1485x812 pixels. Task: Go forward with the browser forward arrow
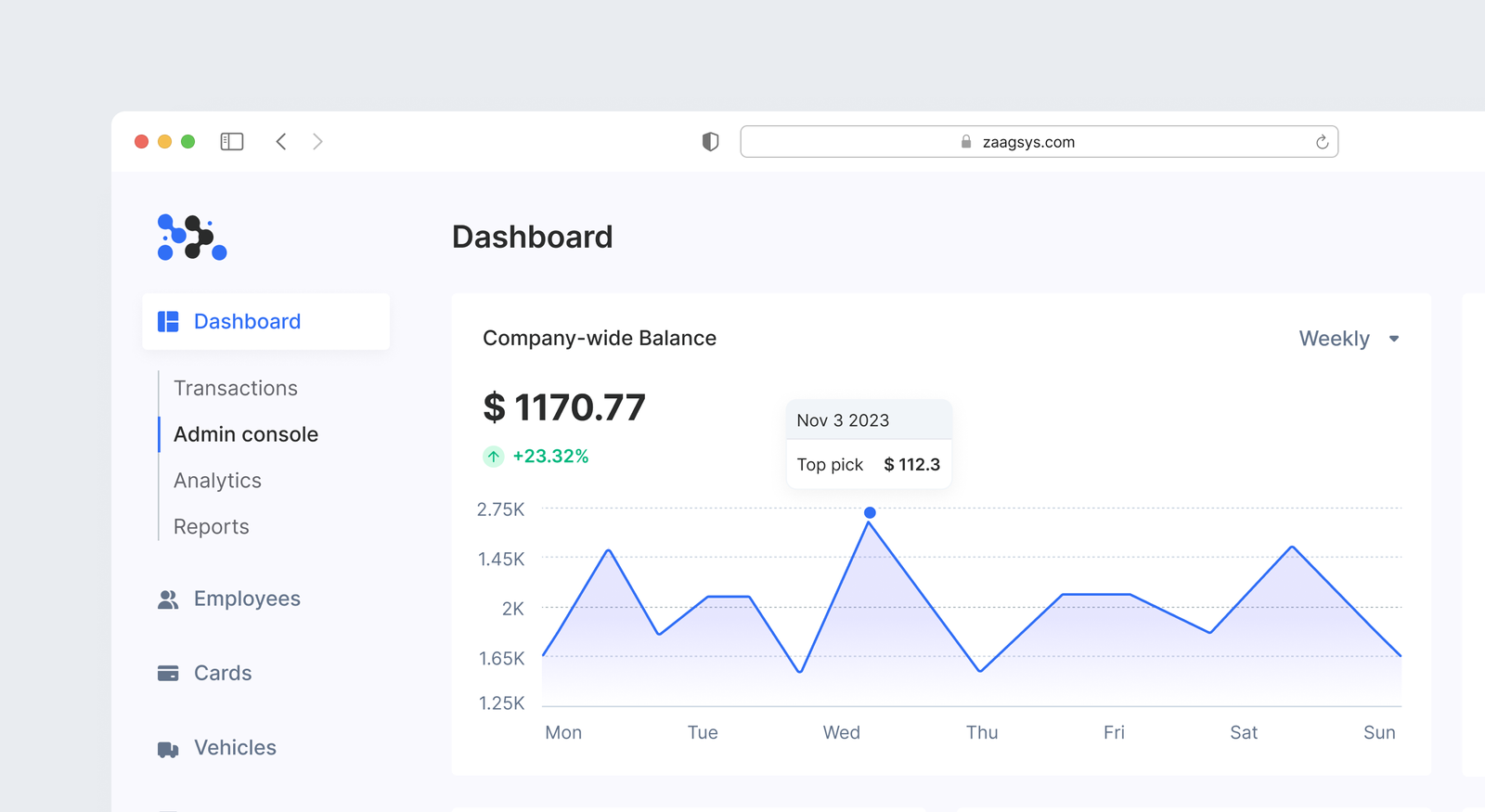click(x=317, y=141)
